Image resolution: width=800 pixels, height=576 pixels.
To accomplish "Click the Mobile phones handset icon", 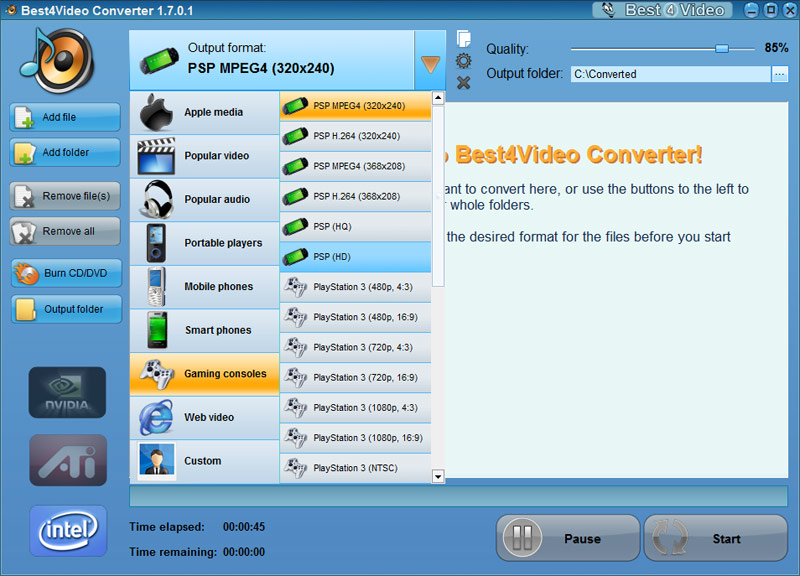I will pos(157,287).
